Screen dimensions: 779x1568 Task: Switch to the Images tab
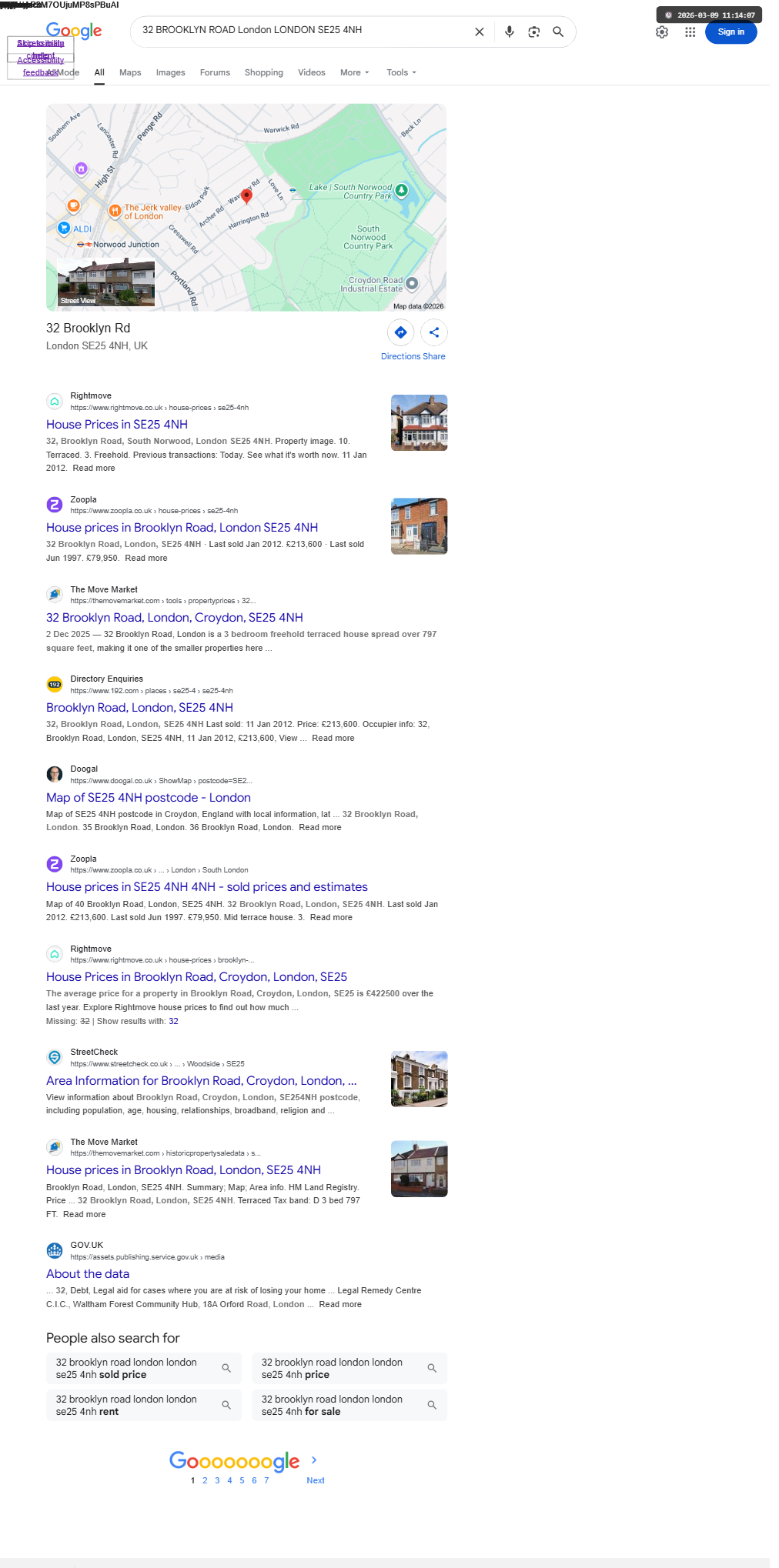(x=170, y=72)
